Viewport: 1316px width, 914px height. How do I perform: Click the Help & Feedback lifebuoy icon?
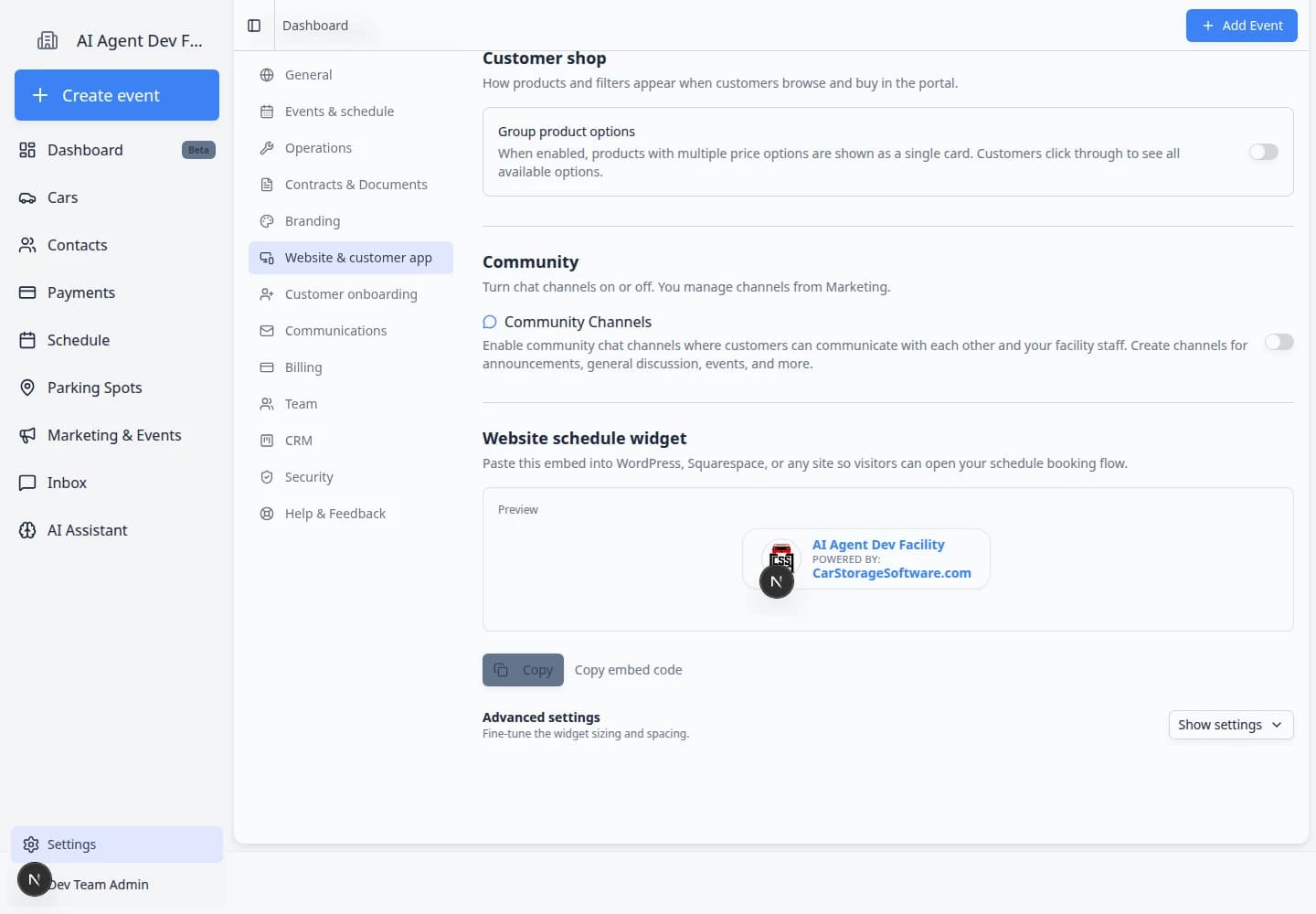267,514
